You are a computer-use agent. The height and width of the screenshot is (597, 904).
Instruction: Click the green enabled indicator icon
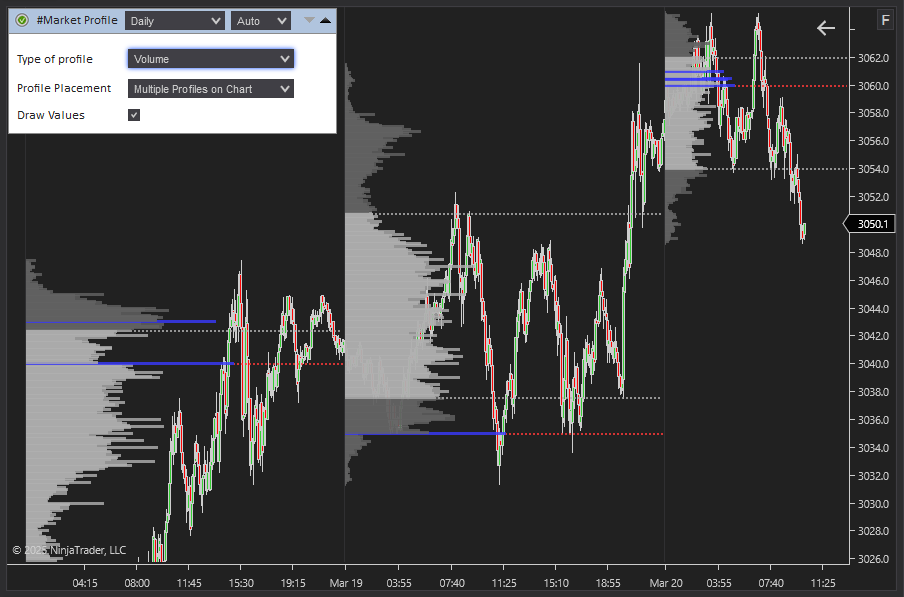[x=21, y=20]
